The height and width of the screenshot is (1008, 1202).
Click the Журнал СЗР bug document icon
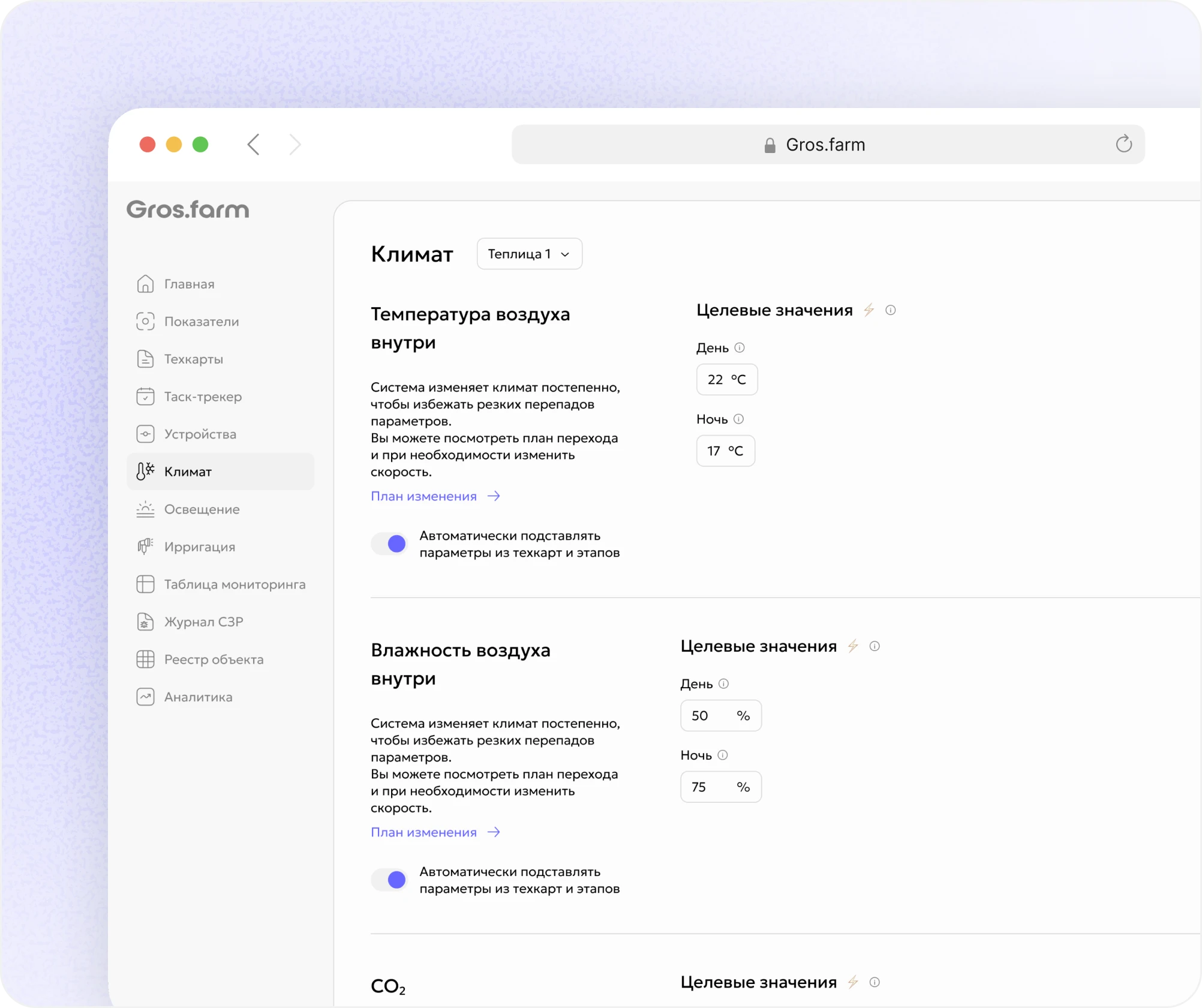point(145,622)
